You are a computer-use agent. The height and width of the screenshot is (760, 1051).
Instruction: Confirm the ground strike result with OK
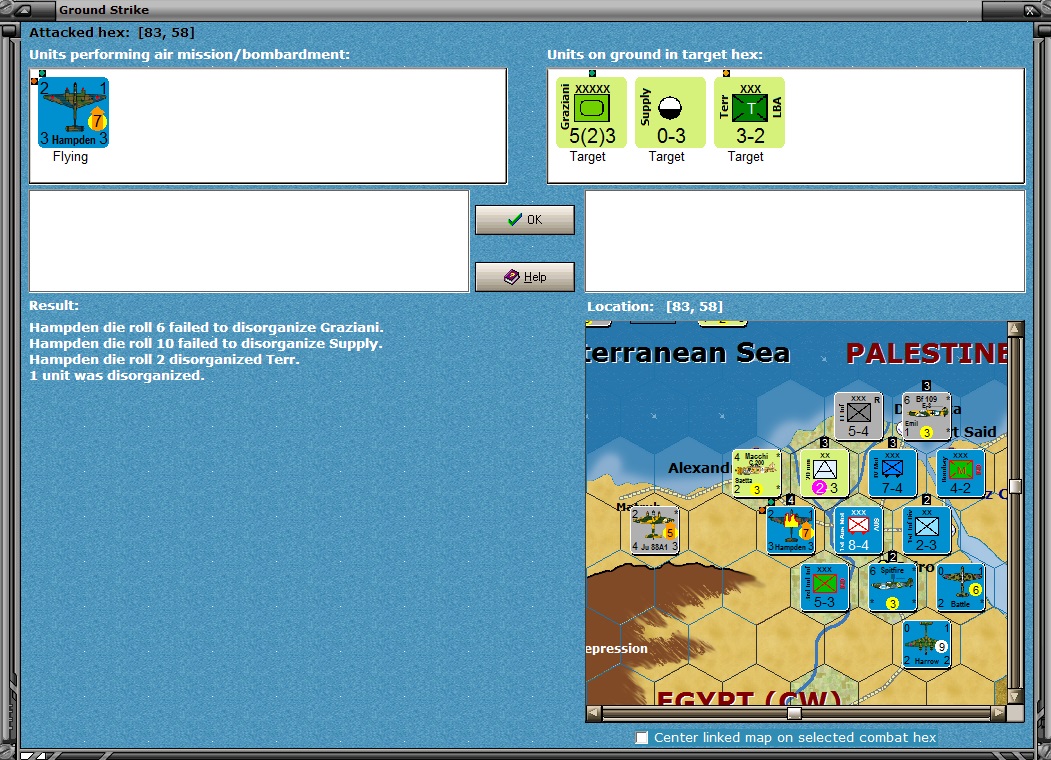(525, 220)
